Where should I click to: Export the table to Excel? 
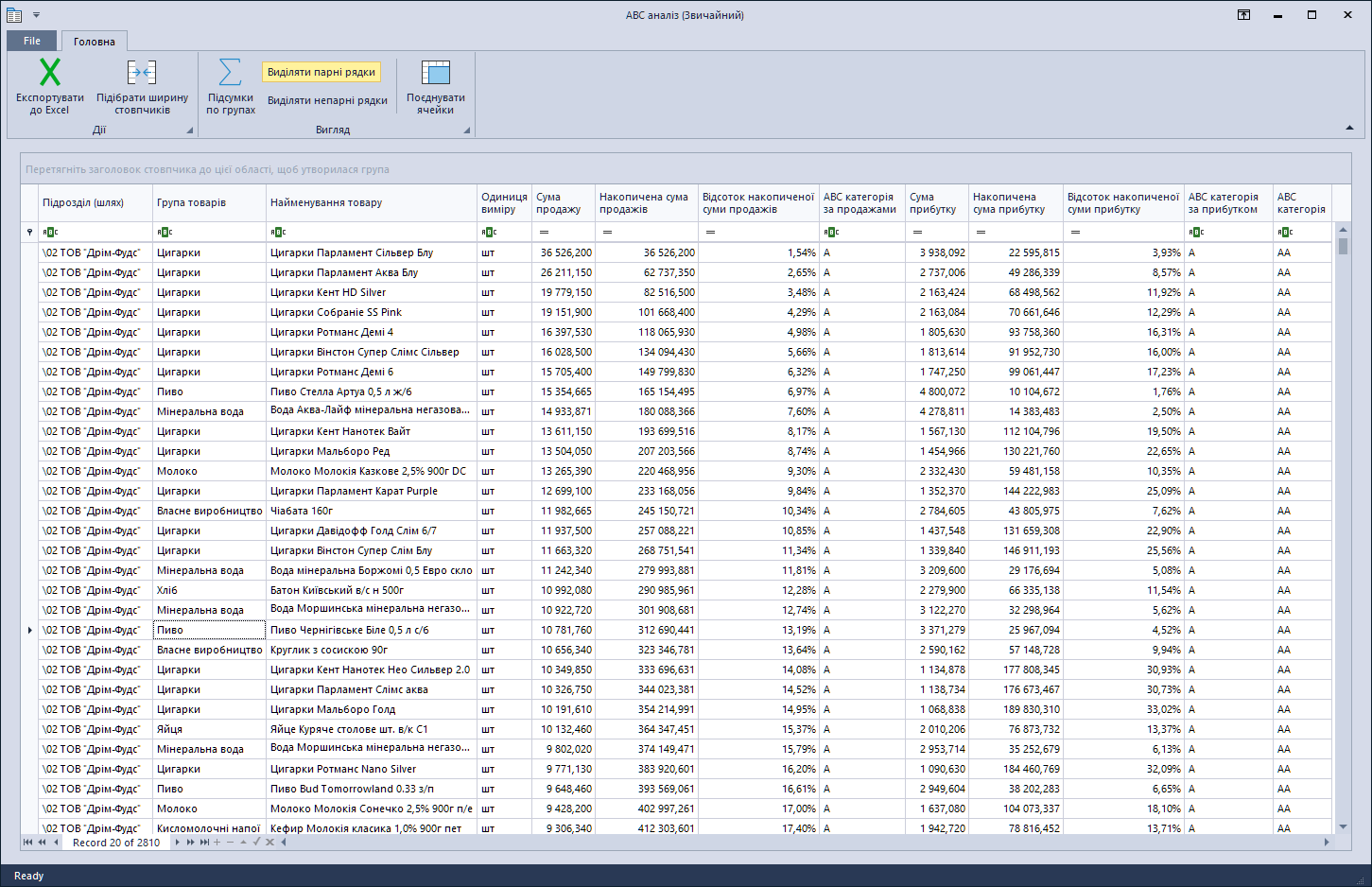tap(50, 86)
